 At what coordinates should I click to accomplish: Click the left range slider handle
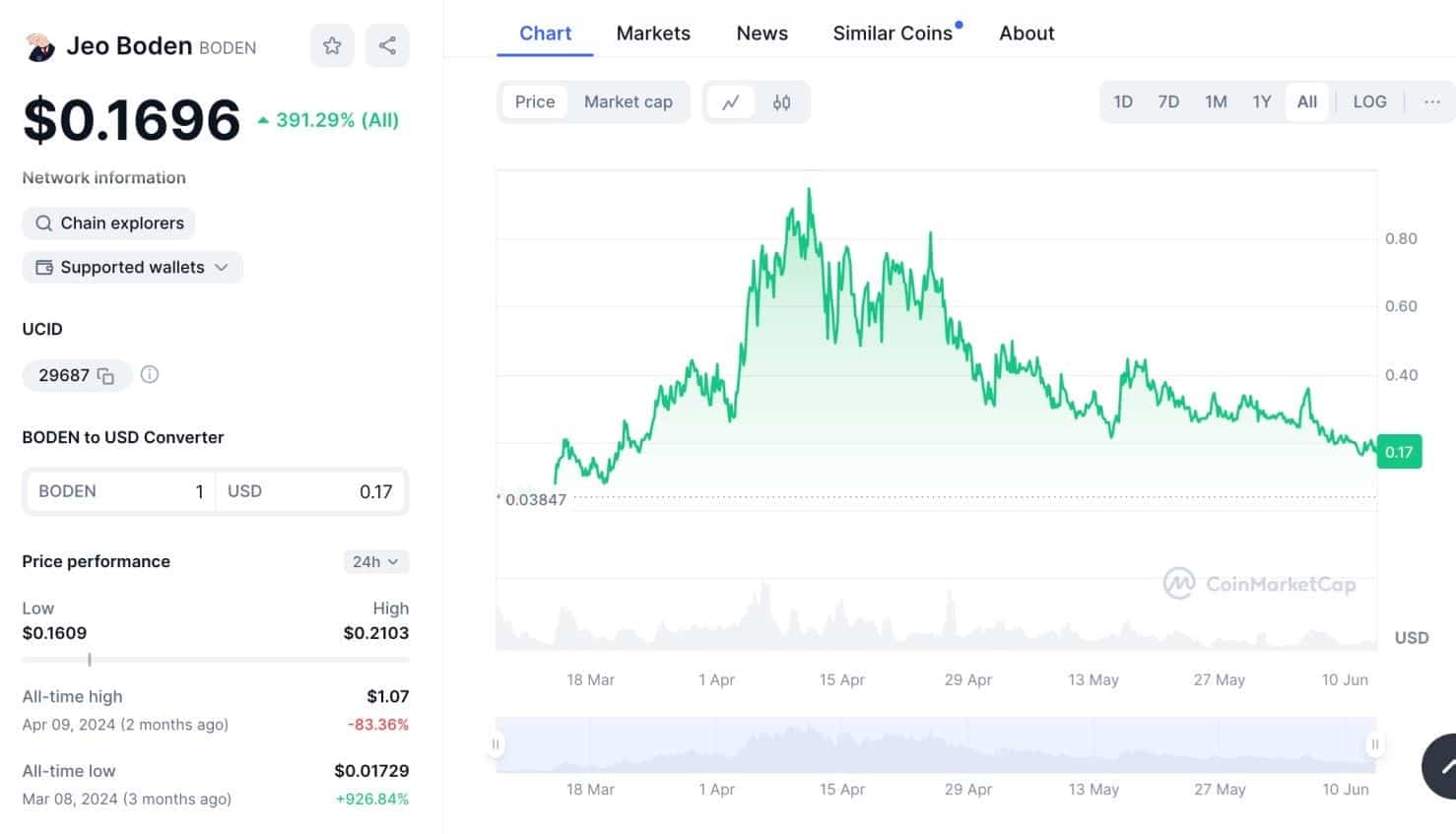pyautogui.click(x=496, y=744)
